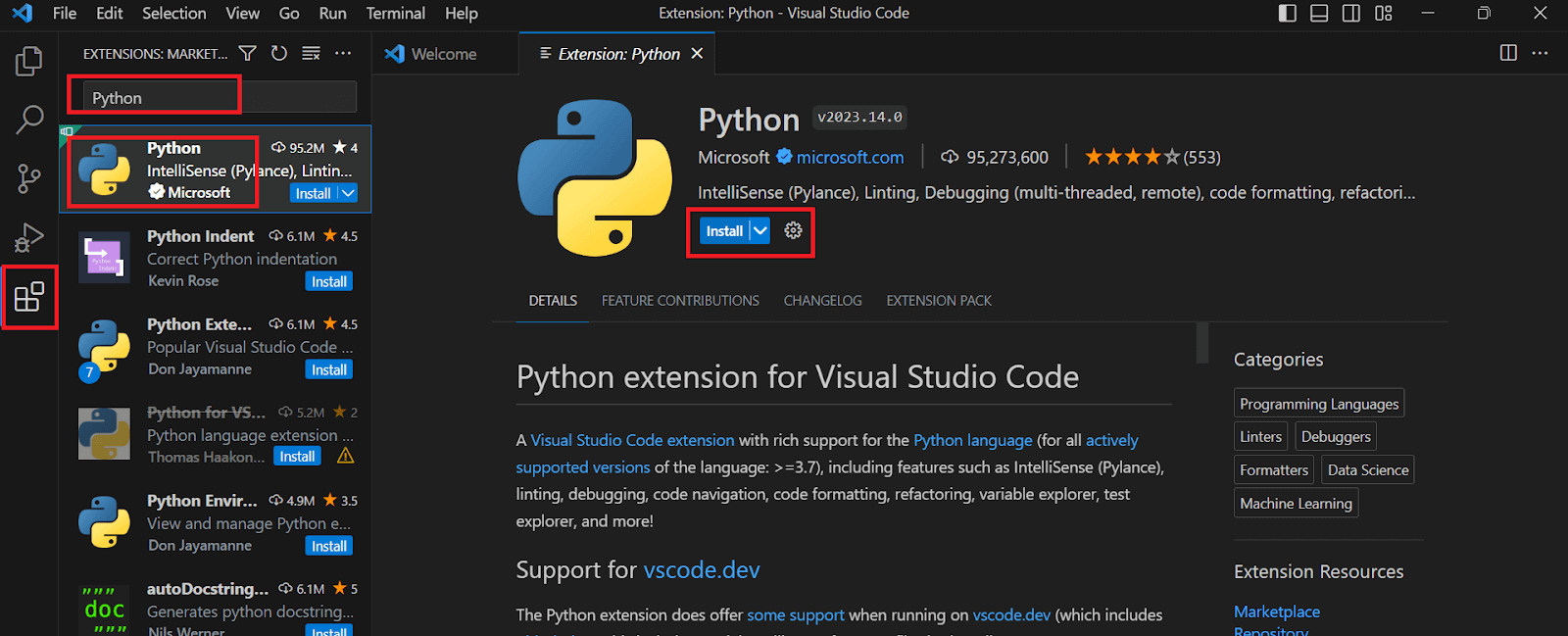Click the some support link
The image size is (1568, 636).
click(796, 614)
